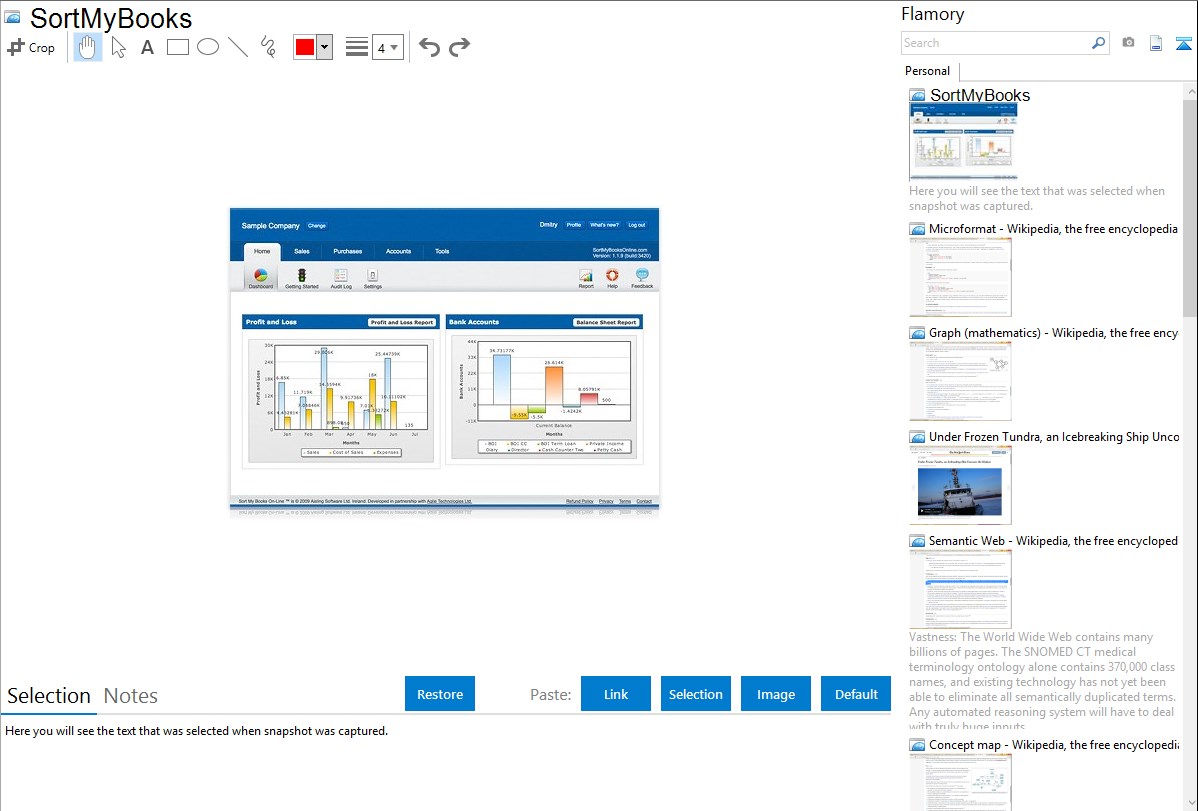This screenshot has height=811, width=1198.
Task: Click the Paste Default button
Action: [x=856, y=694]
